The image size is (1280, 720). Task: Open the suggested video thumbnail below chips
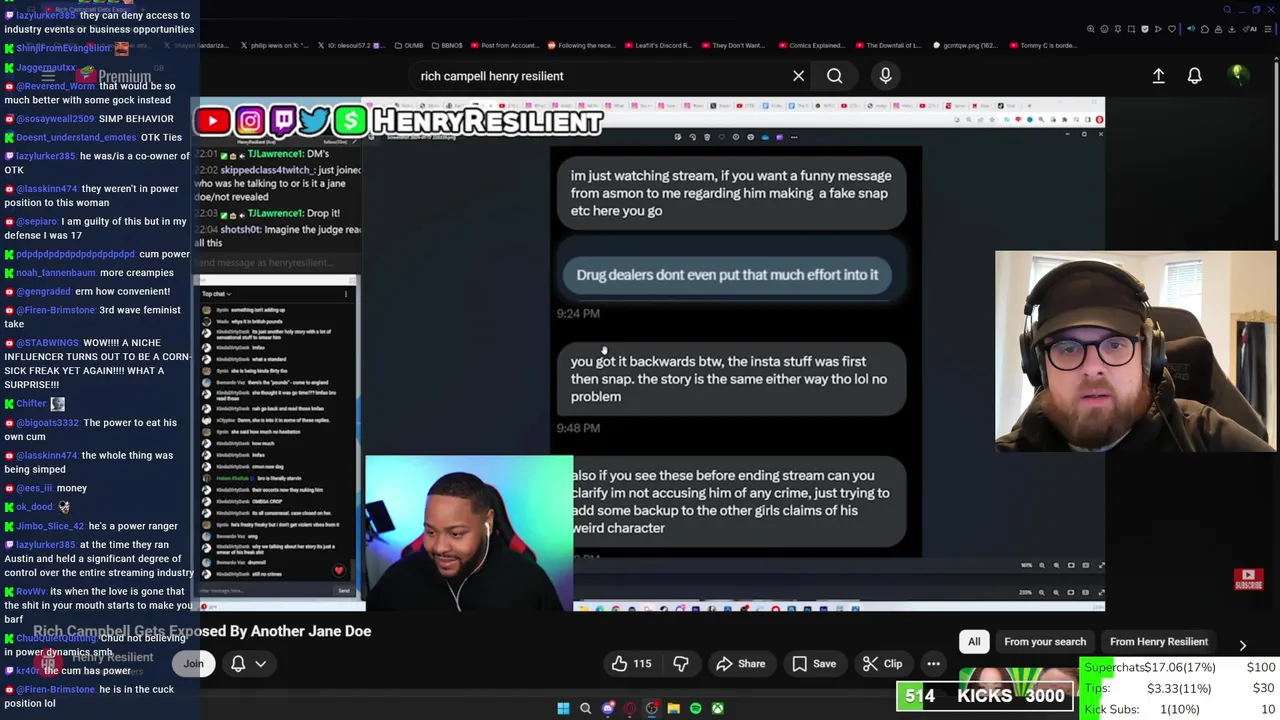pyautogui.click(x=1017, y=681)
